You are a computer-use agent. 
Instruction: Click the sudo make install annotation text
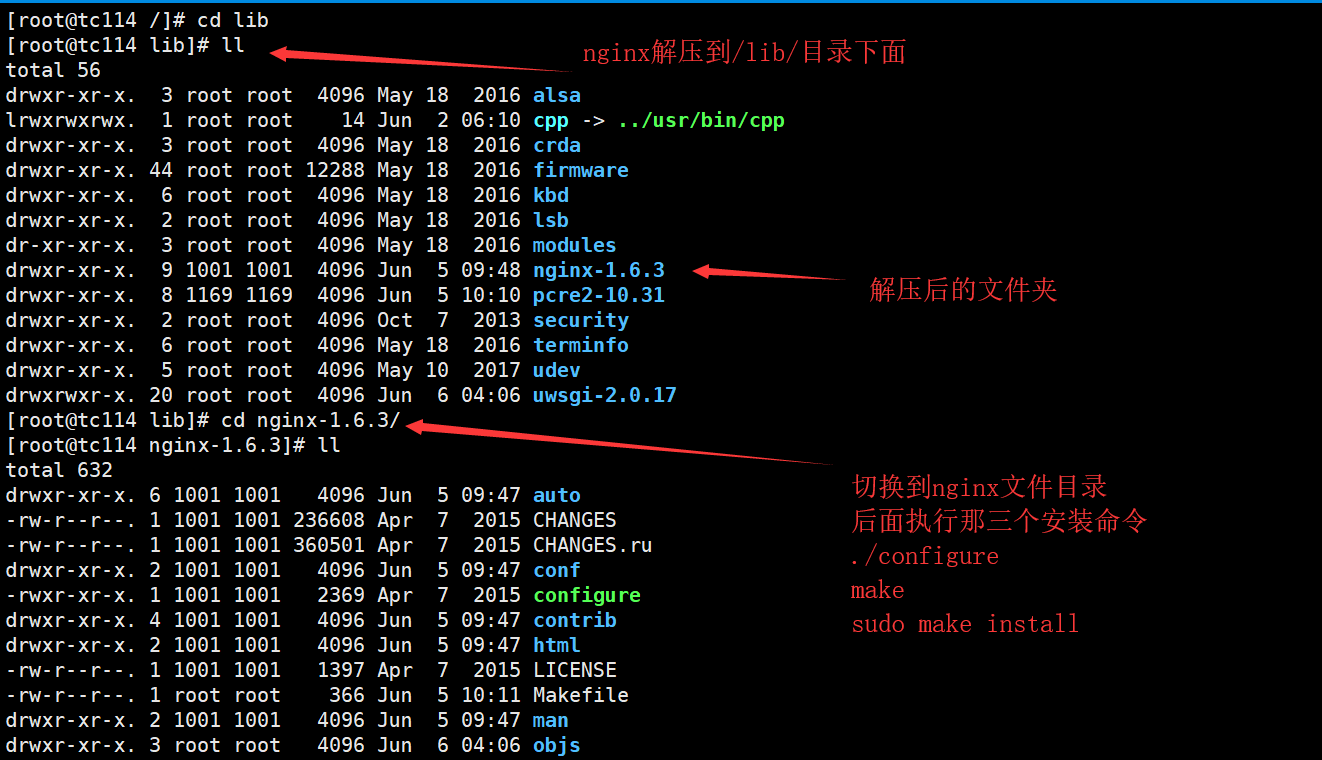[965, 623]
